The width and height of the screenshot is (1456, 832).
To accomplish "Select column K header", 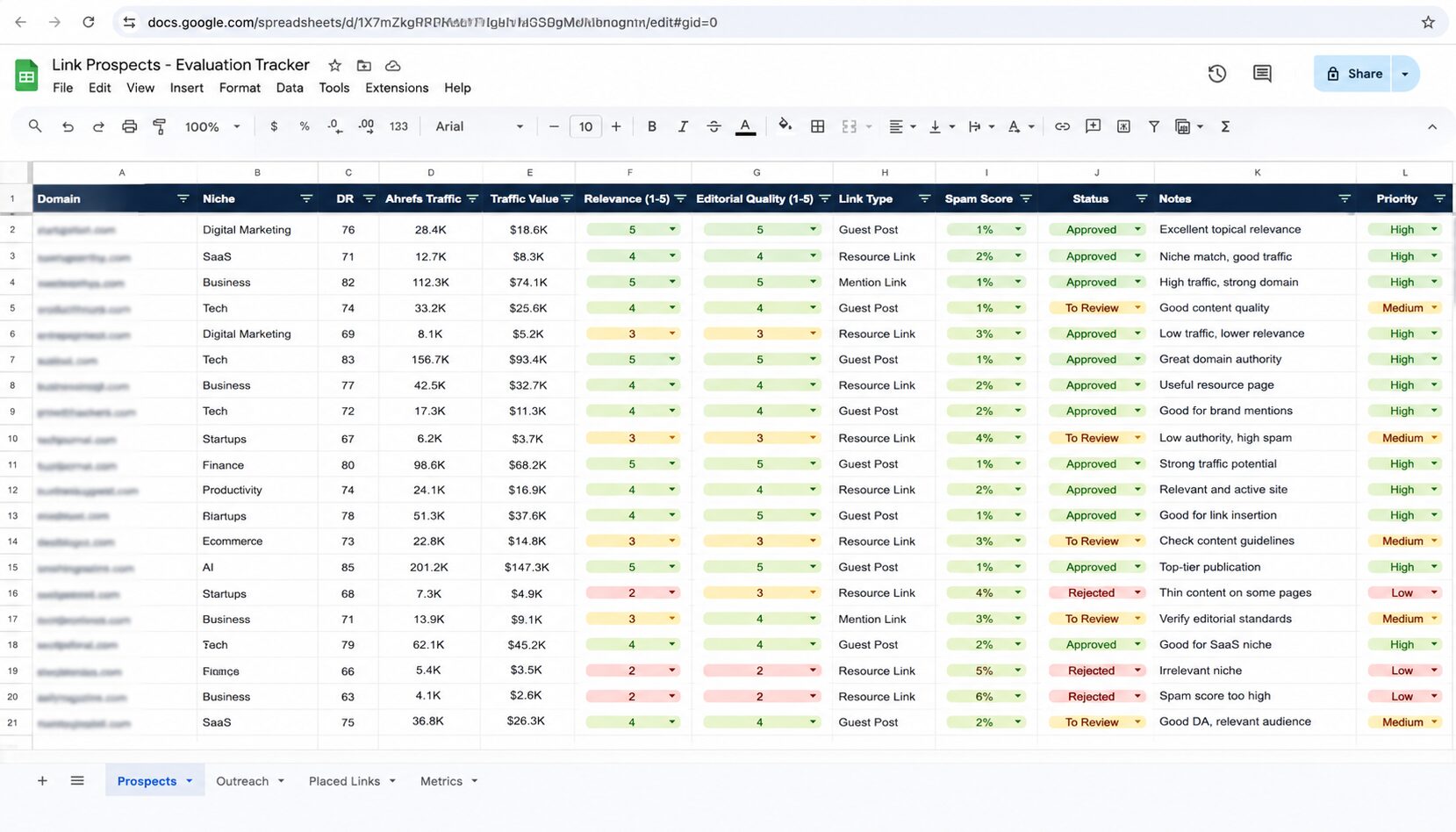I will 1257,173.
